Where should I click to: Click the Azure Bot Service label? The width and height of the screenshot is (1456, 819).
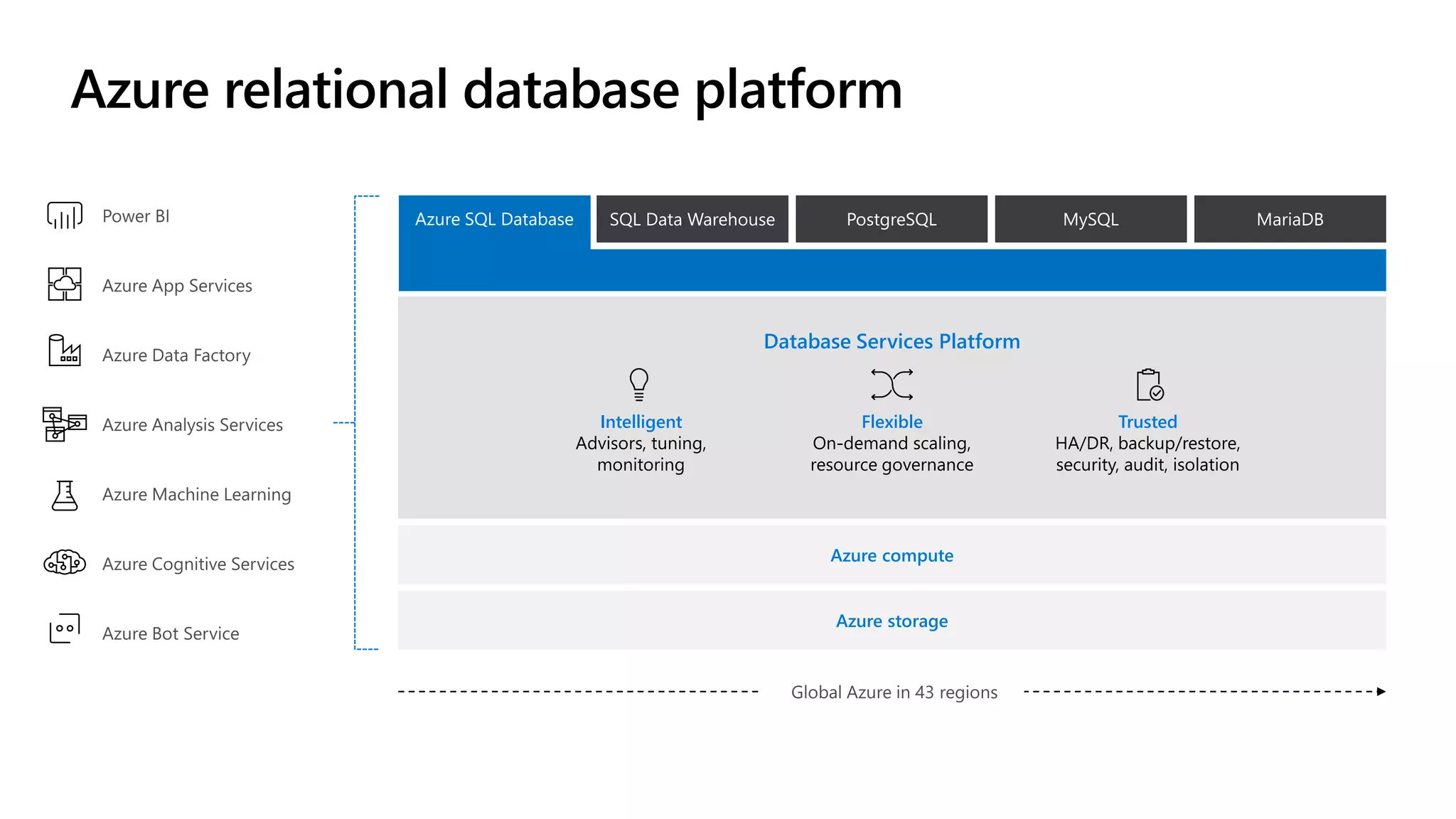171,633
